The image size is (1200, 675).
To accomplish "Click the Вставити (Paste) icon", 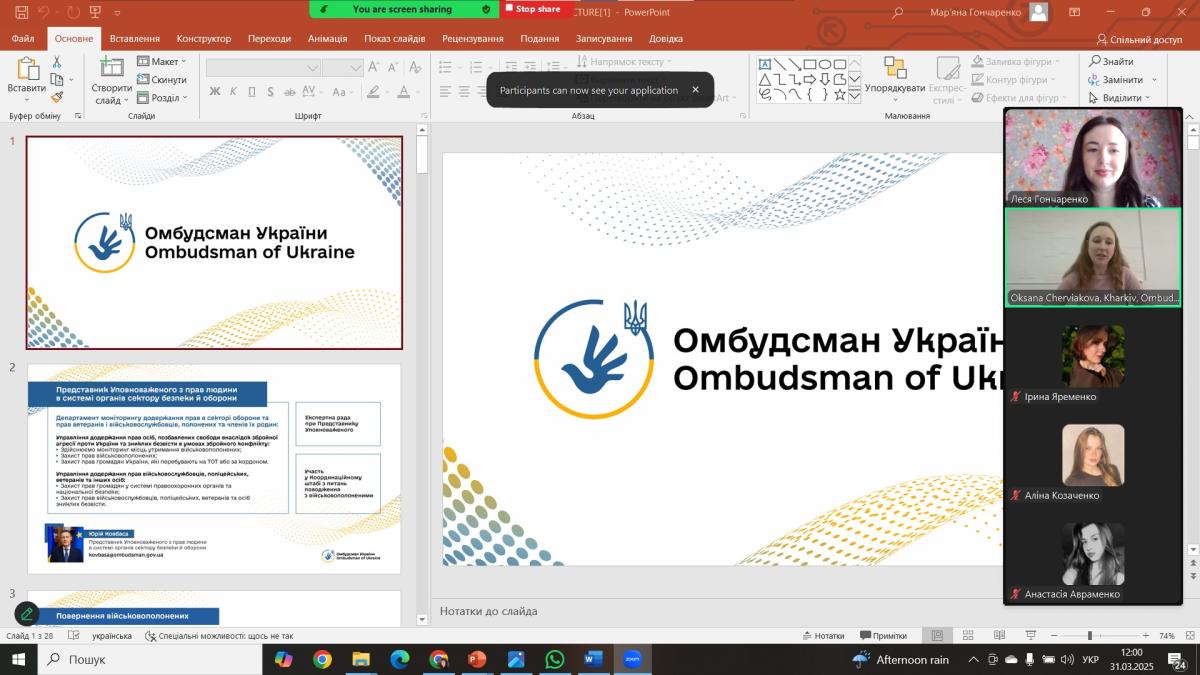I will coord(26,71).
